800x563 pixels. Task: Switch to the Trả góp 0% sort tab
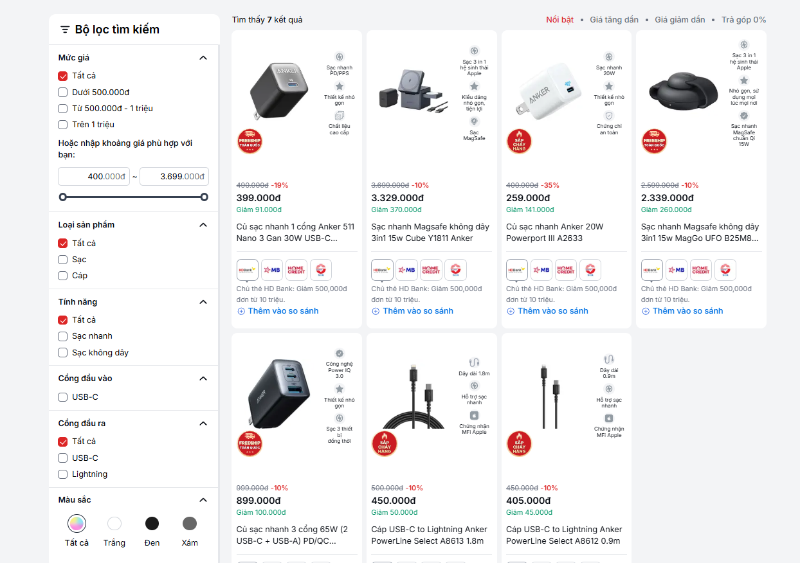coord(743,20)
